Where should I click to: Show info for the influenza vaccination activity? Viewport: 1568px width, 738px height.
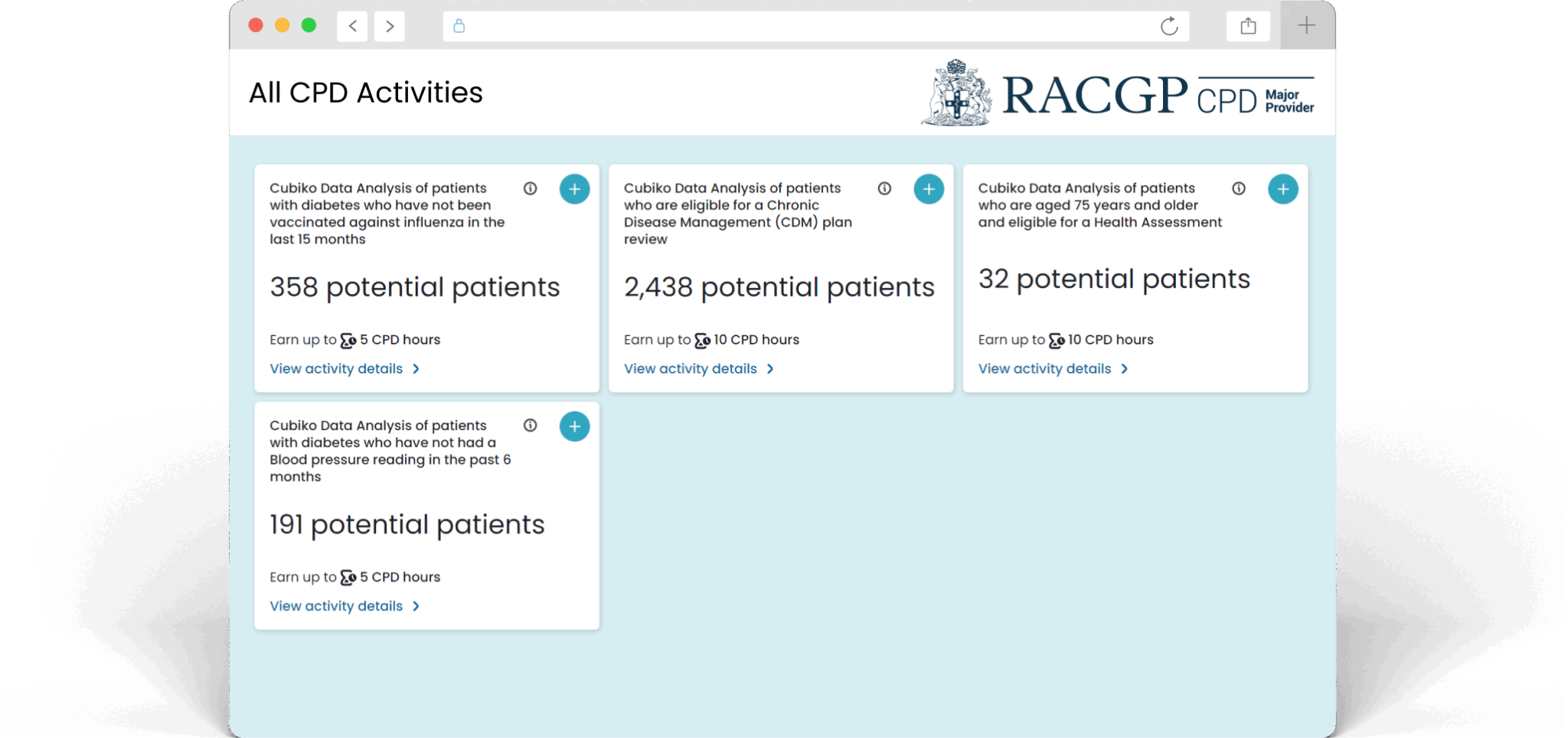click(530, 188)
